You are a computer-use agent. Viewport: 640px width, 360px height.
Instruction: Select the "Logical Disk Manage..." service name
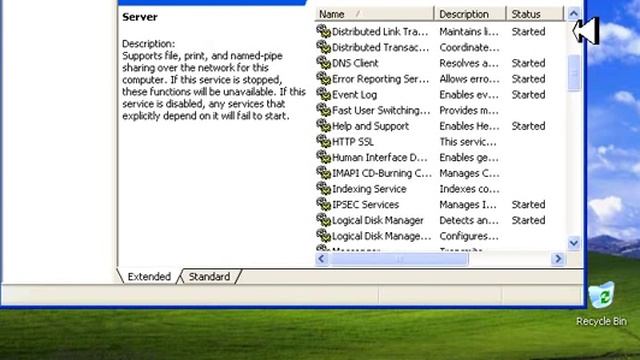[x=381, y=236]
